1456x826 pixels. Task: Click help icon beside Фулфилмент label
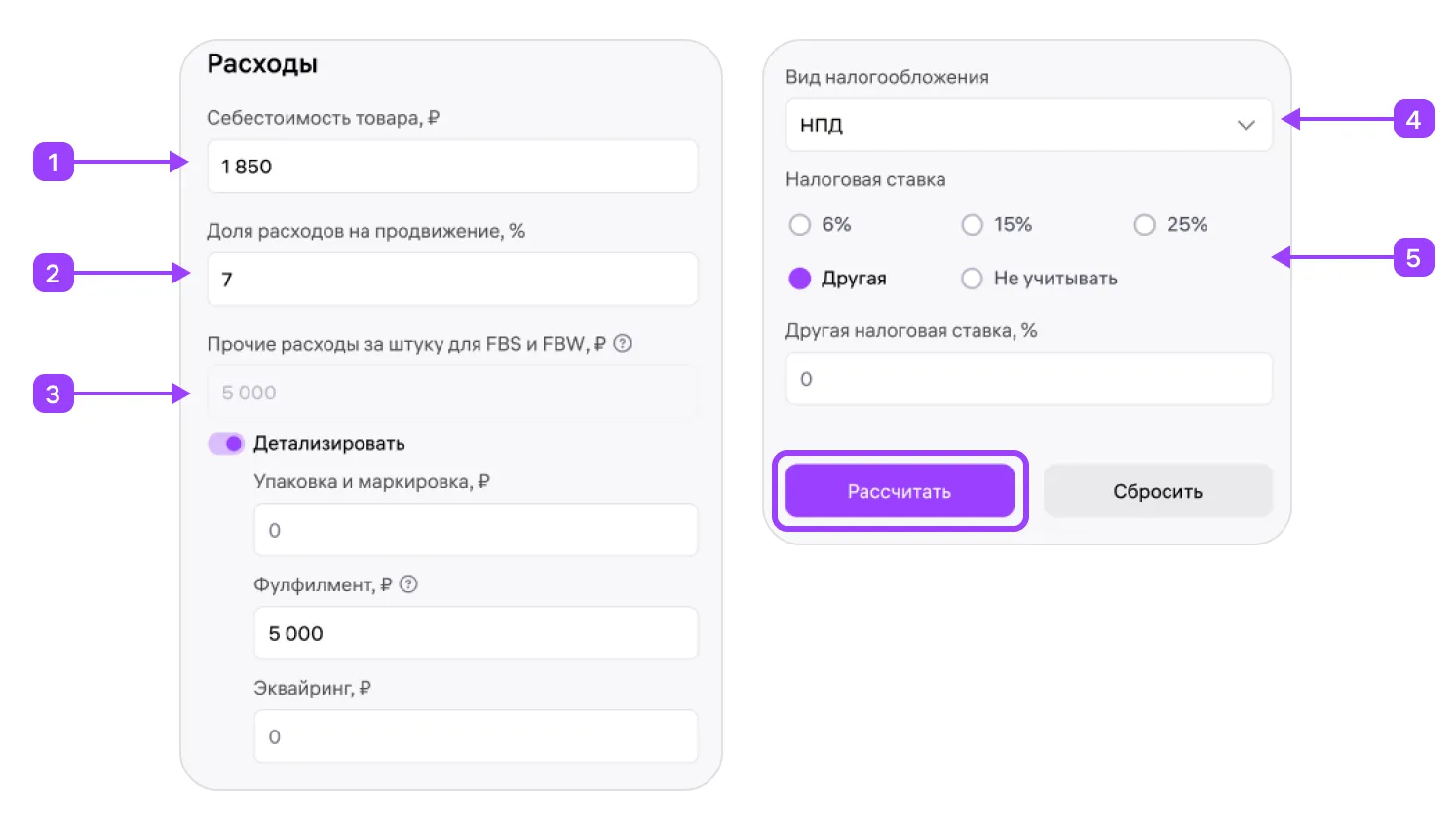click(x=409, y=584)
